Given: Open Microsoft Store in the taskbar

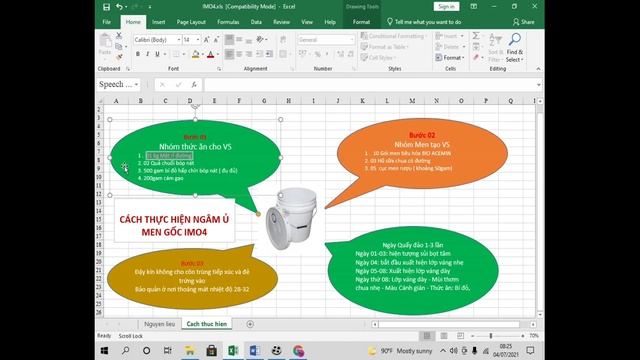Looking at the screenshot, I should tap(211, 351).
